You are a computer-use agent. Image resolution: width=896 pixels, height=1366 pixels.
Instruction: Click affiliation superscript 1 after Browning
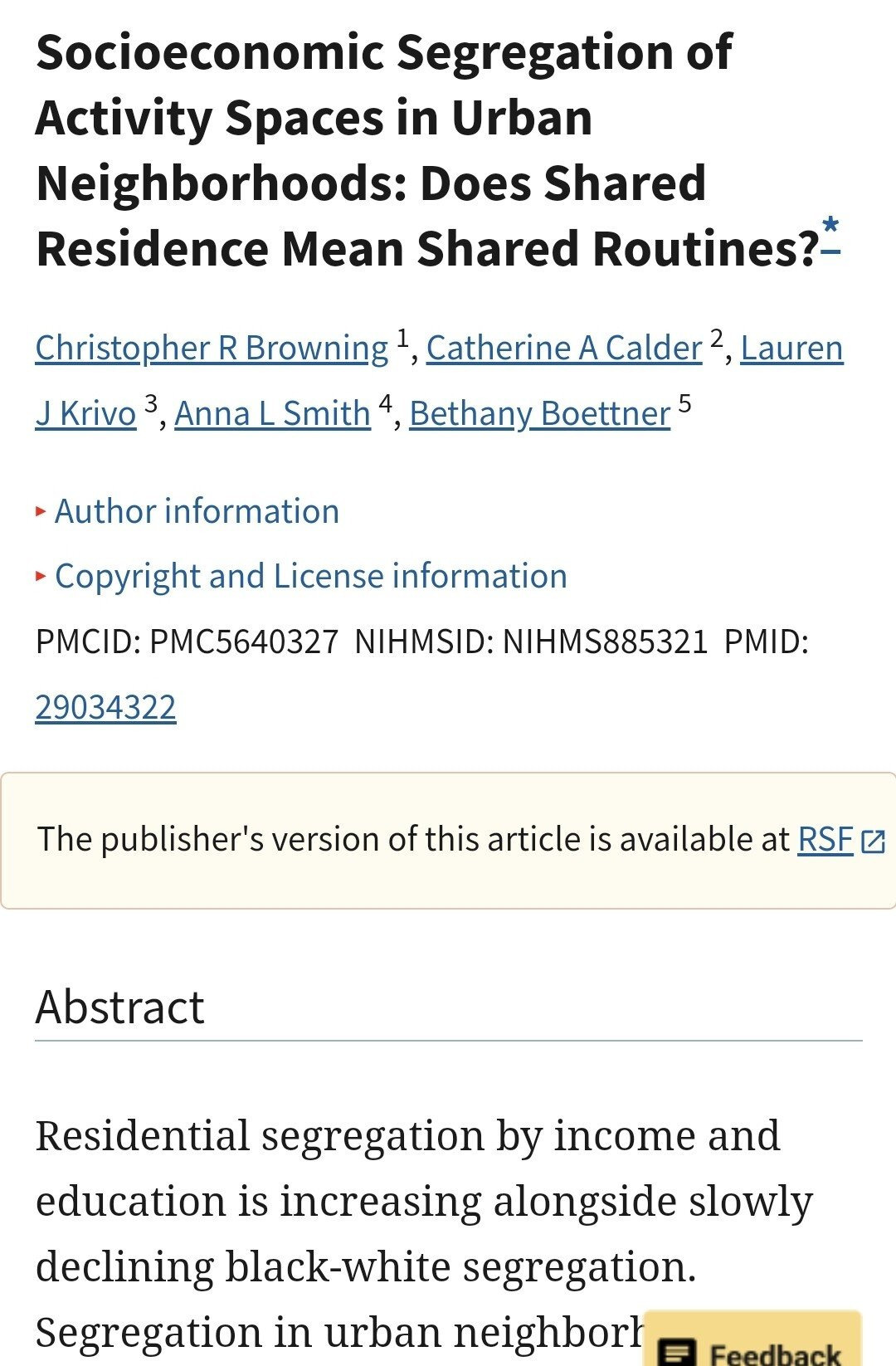click(402, 339)
